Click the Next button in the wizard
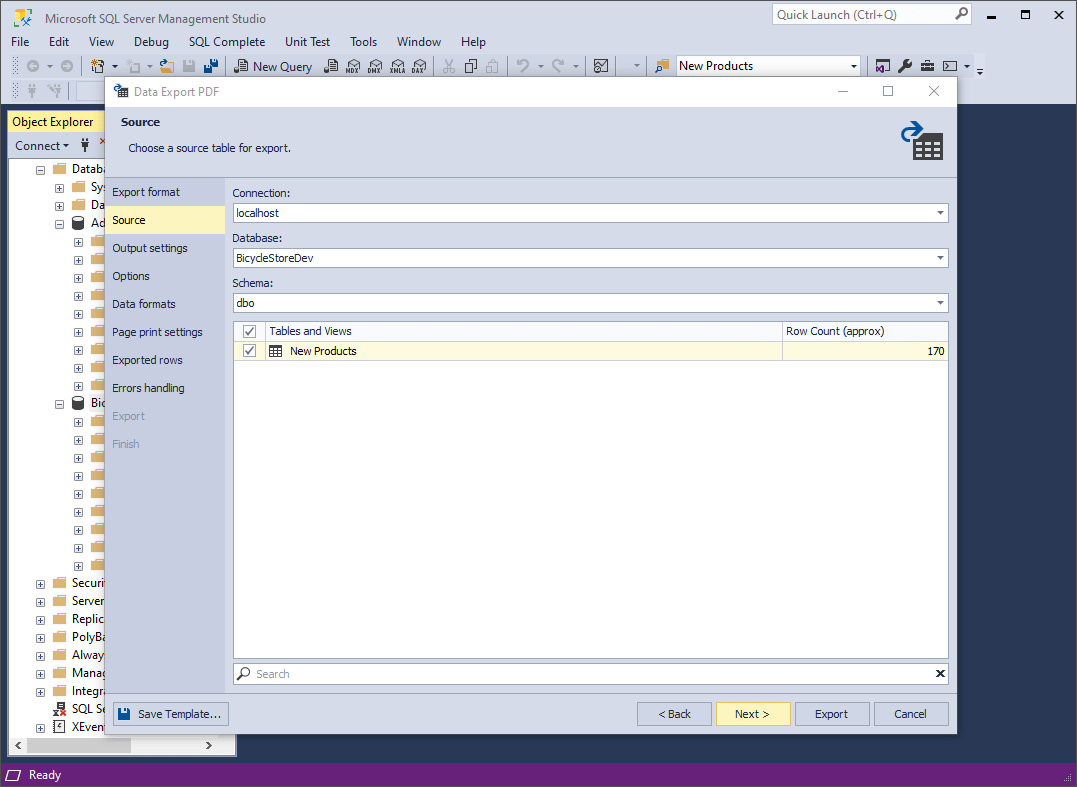The width and height of the screenshot is (1077, 787). pyautogui.click(x=753, y=713)
